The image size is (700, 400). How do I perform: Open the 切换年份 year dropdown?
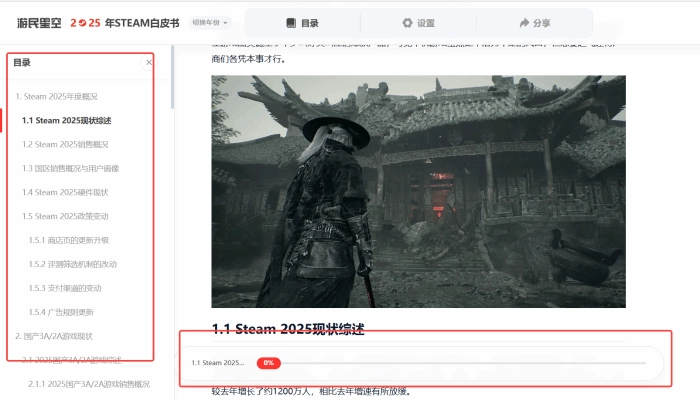pos(210,22)
